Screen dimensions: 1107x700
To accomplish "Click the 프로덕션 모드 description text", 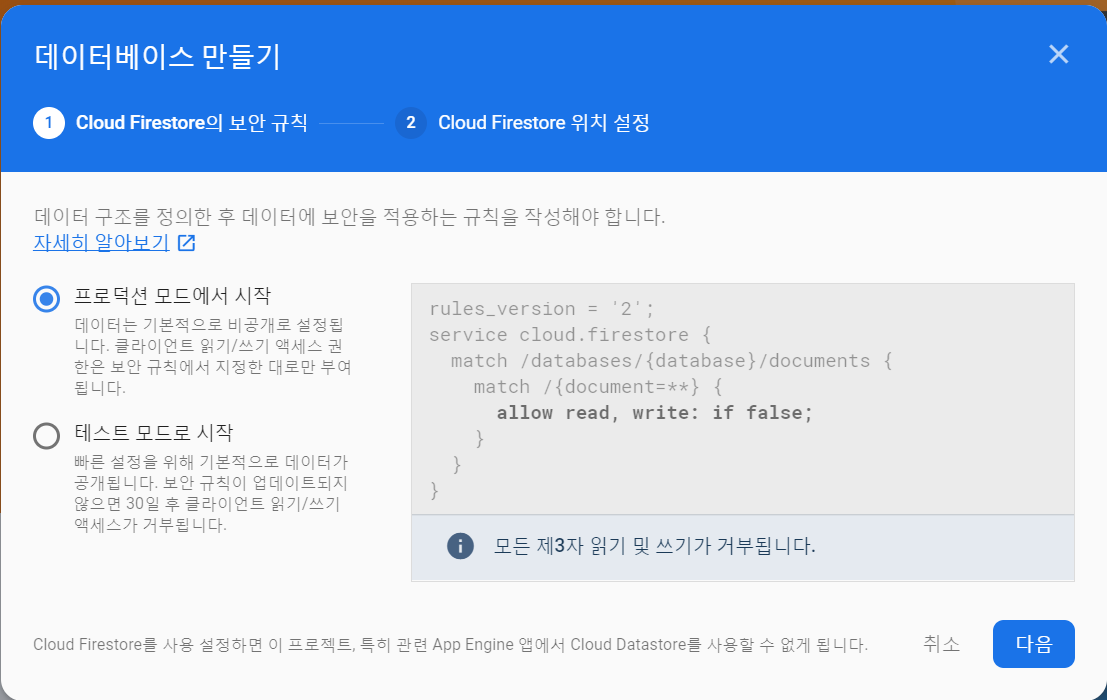I will point(213,356).
